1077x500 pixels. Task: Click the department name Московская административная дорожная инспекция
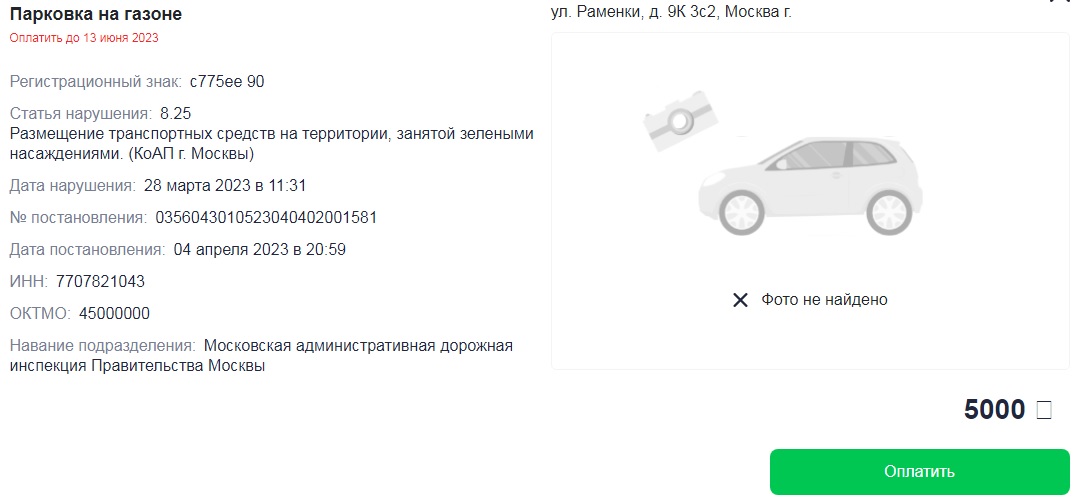pyautogui.click(x=358, y=346)
